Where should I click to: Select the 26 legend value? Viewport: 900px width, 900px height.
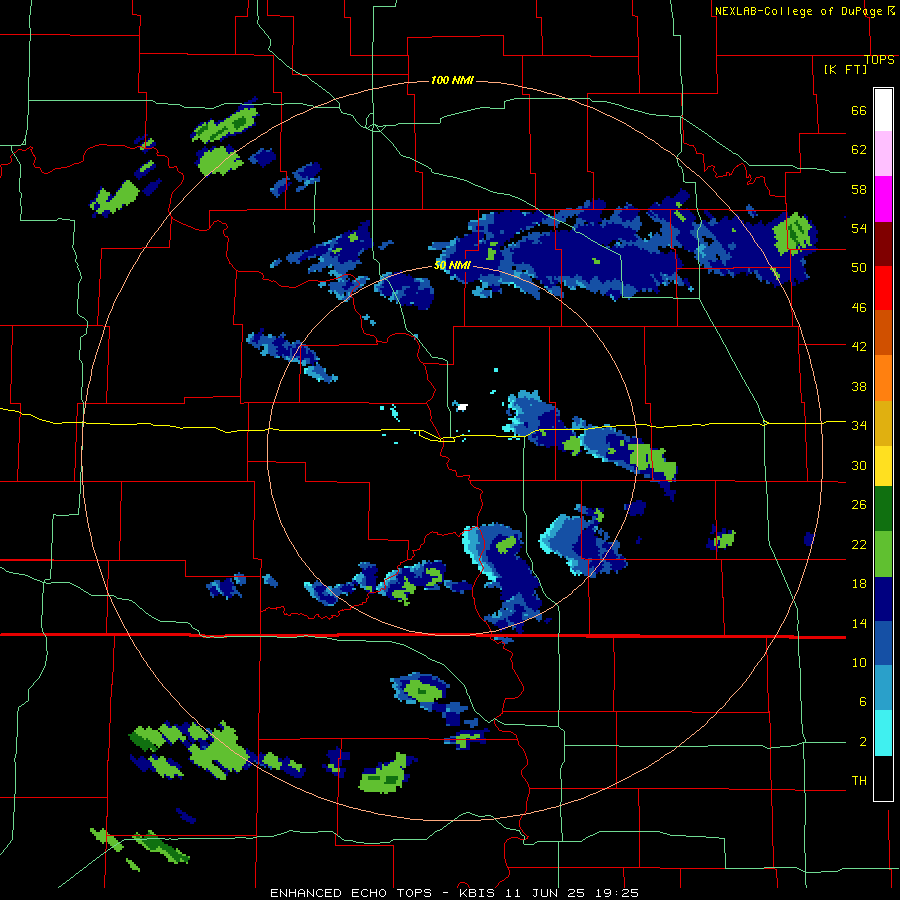[x=859, y=505]
